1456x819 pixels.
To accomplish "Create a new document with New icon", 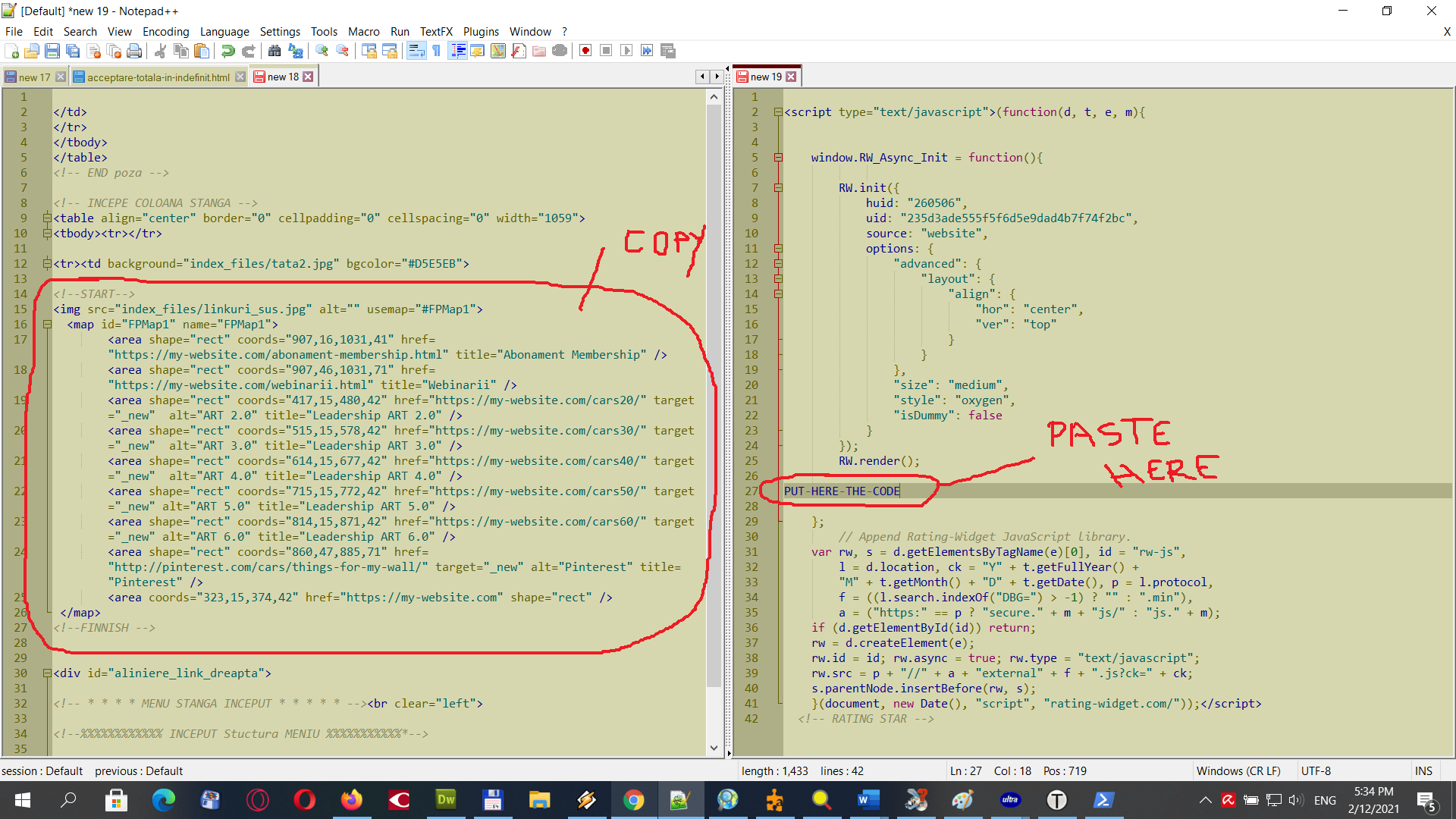I will [x=12, y=51].
